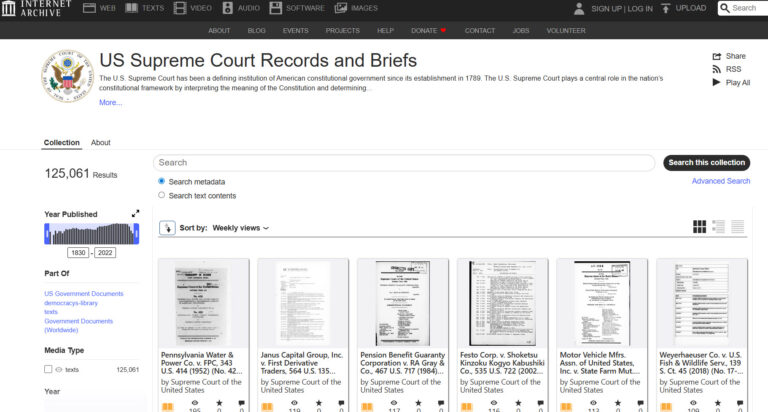Click the magnifier icon in top search
Viewport: 768px width, 412px height.
click(x=725, y=8)
